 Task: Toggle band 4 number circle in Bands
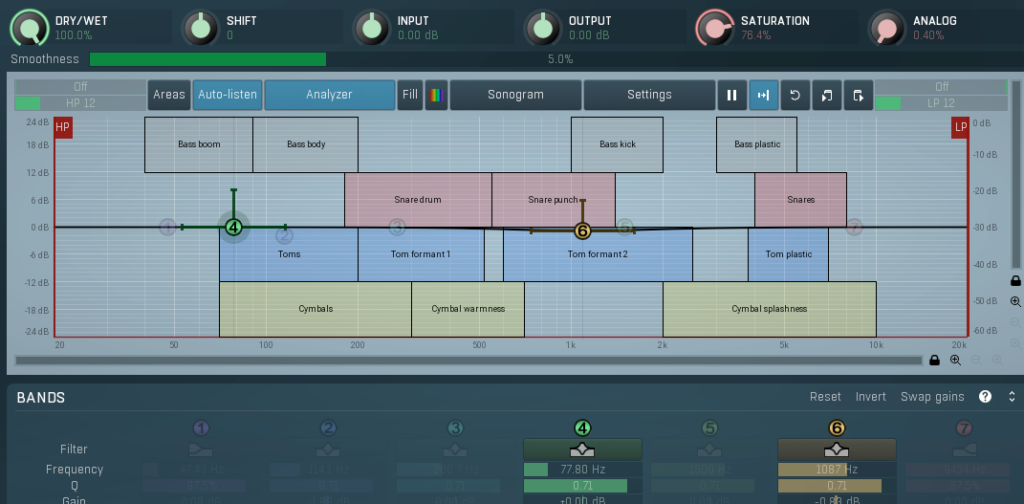coord(582,428)
